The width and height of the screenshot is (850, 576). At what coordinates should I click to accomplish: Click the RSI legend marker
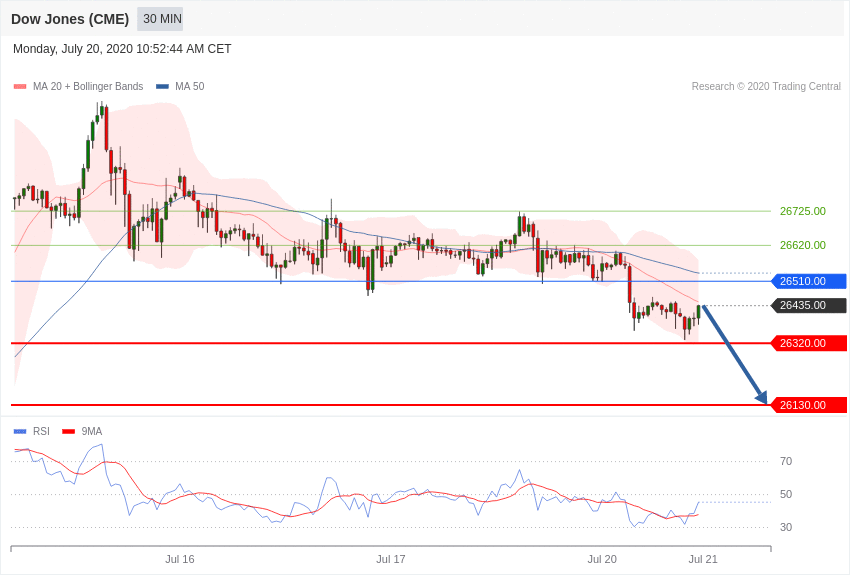pyautogui.click(x=20, y=432)
